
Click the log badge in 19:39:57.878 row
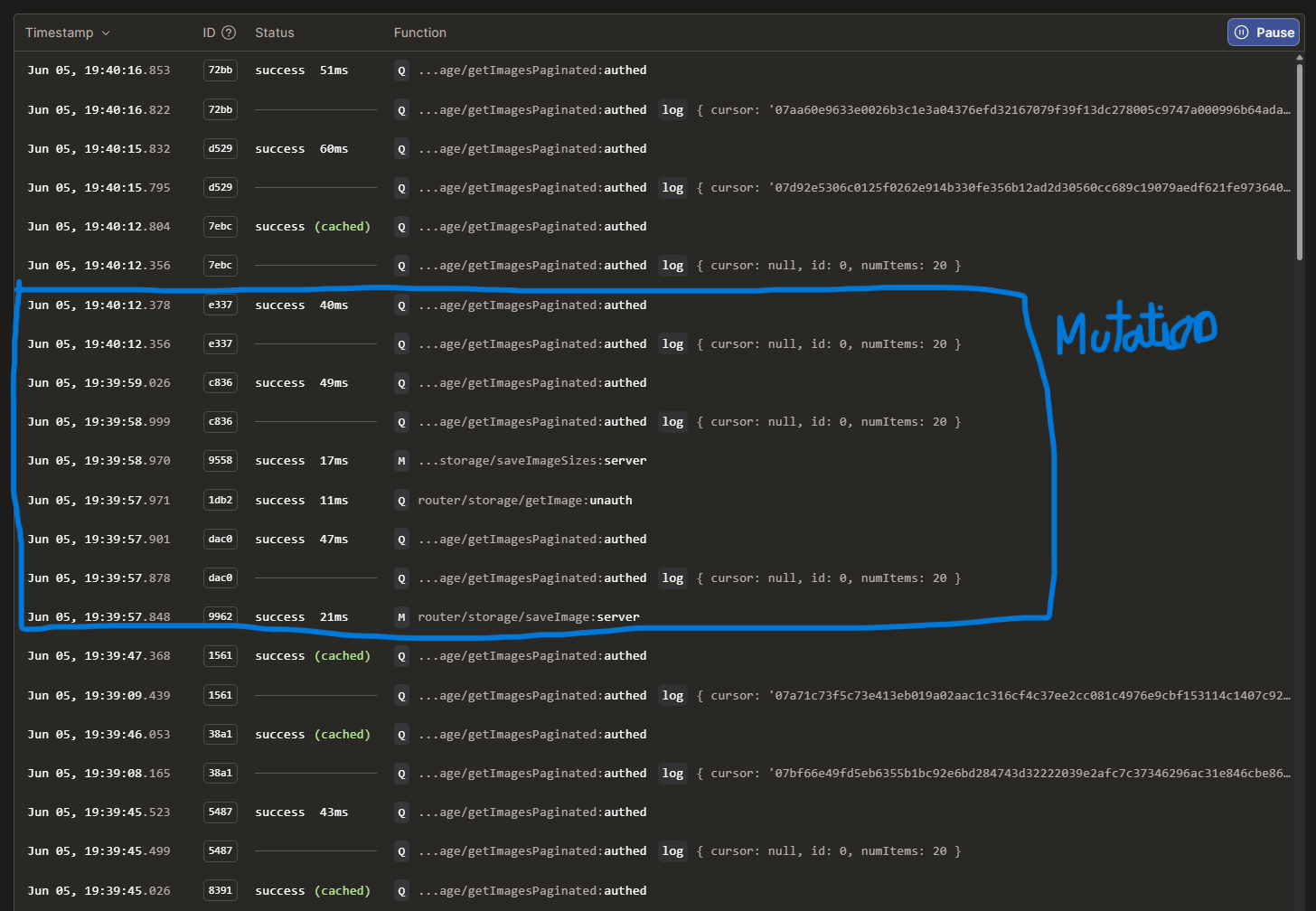(672, 578)
